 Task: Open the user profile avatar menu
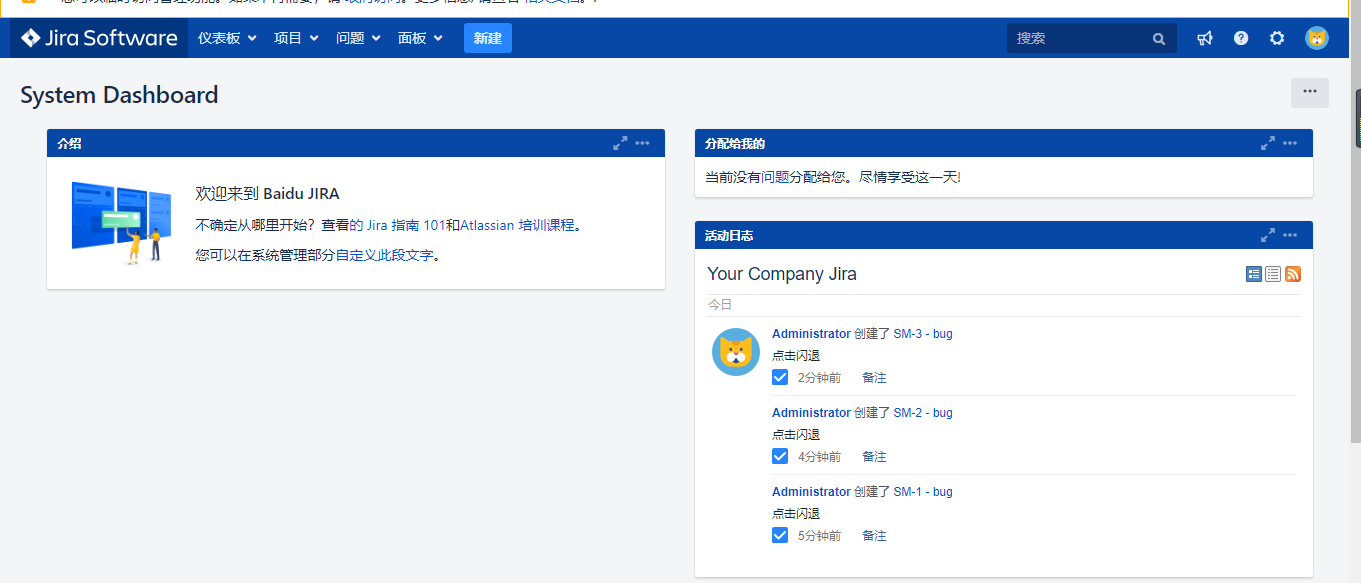pyautogui.click(x=1317, y=38)
